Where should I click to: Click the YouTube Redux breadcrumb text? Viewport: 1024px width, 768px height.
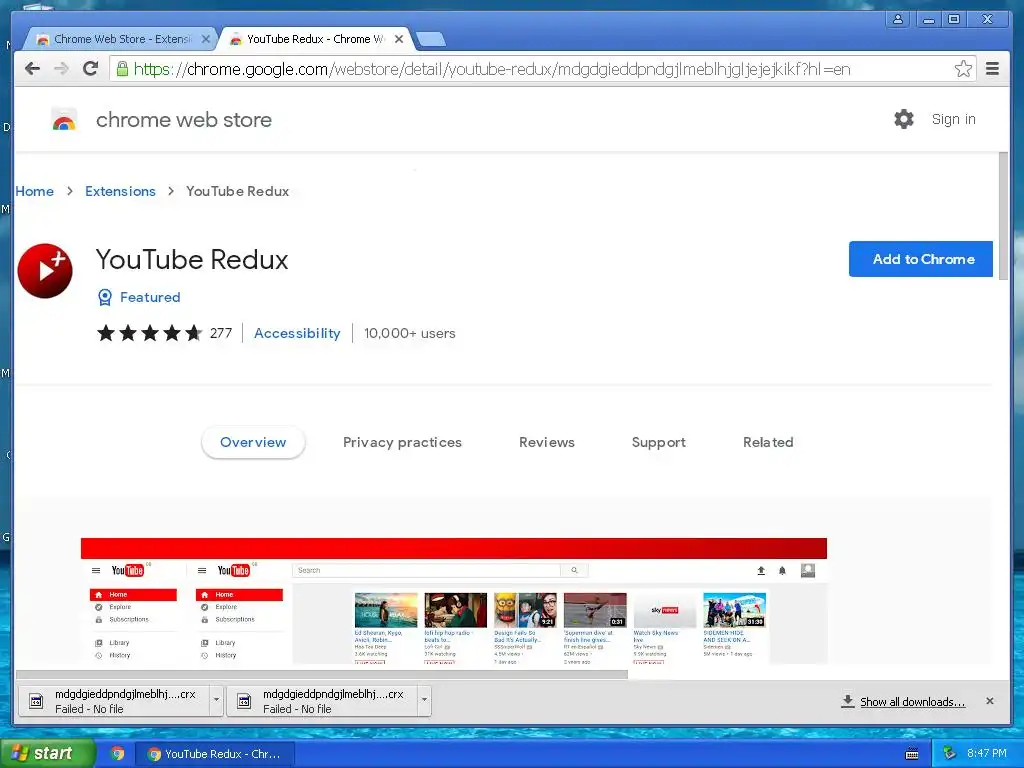point(238,191)
